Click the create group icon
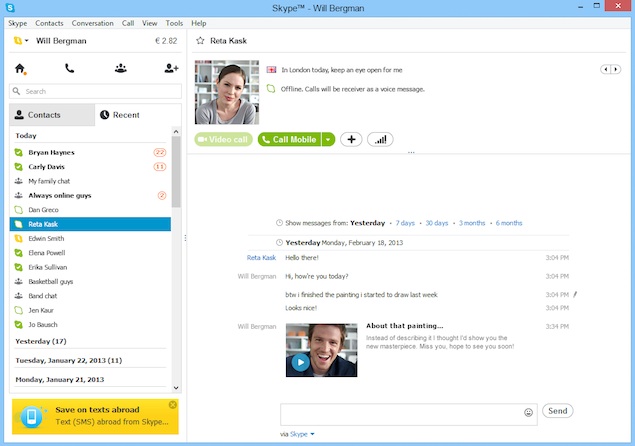 point(121,69)
